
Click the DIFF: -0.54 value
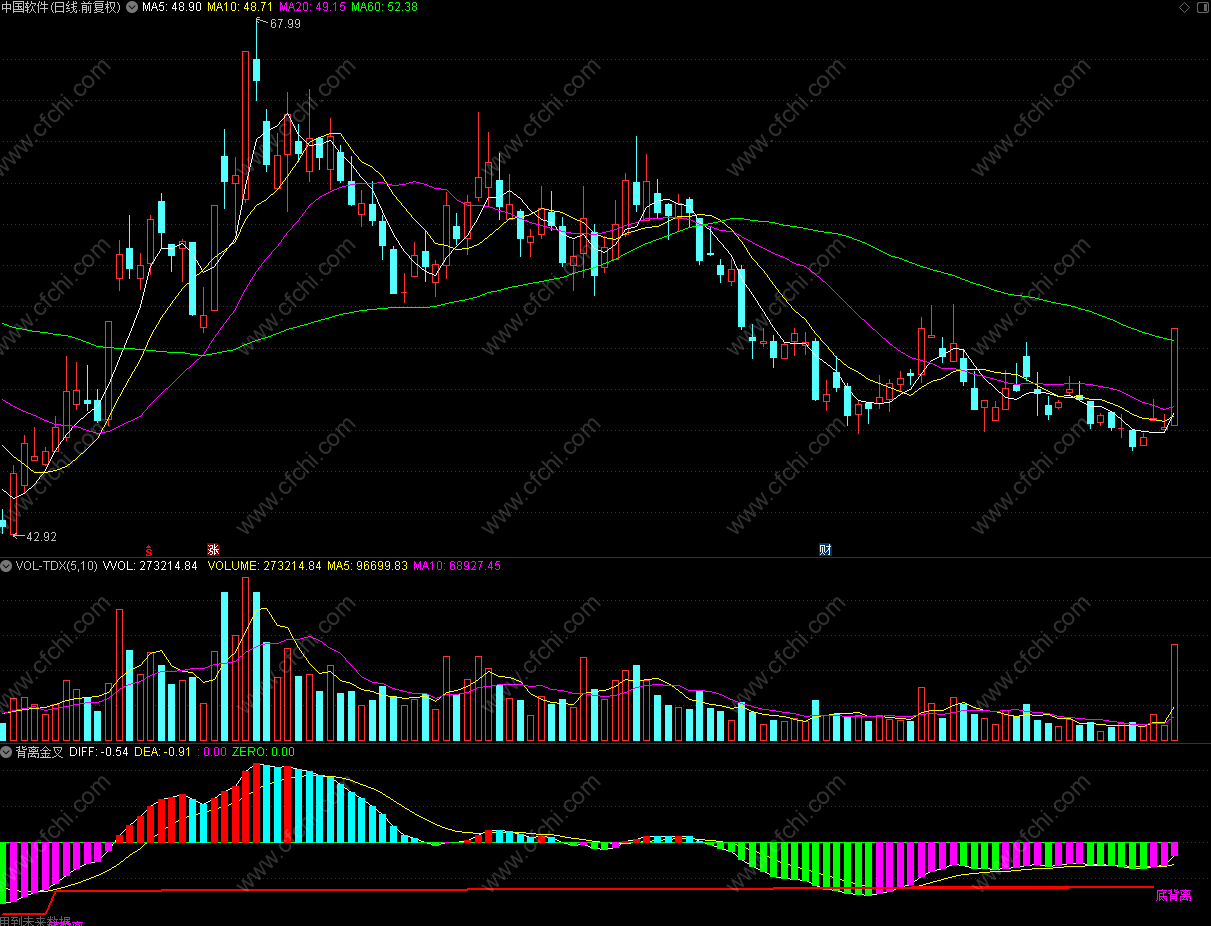pos(99,752)
